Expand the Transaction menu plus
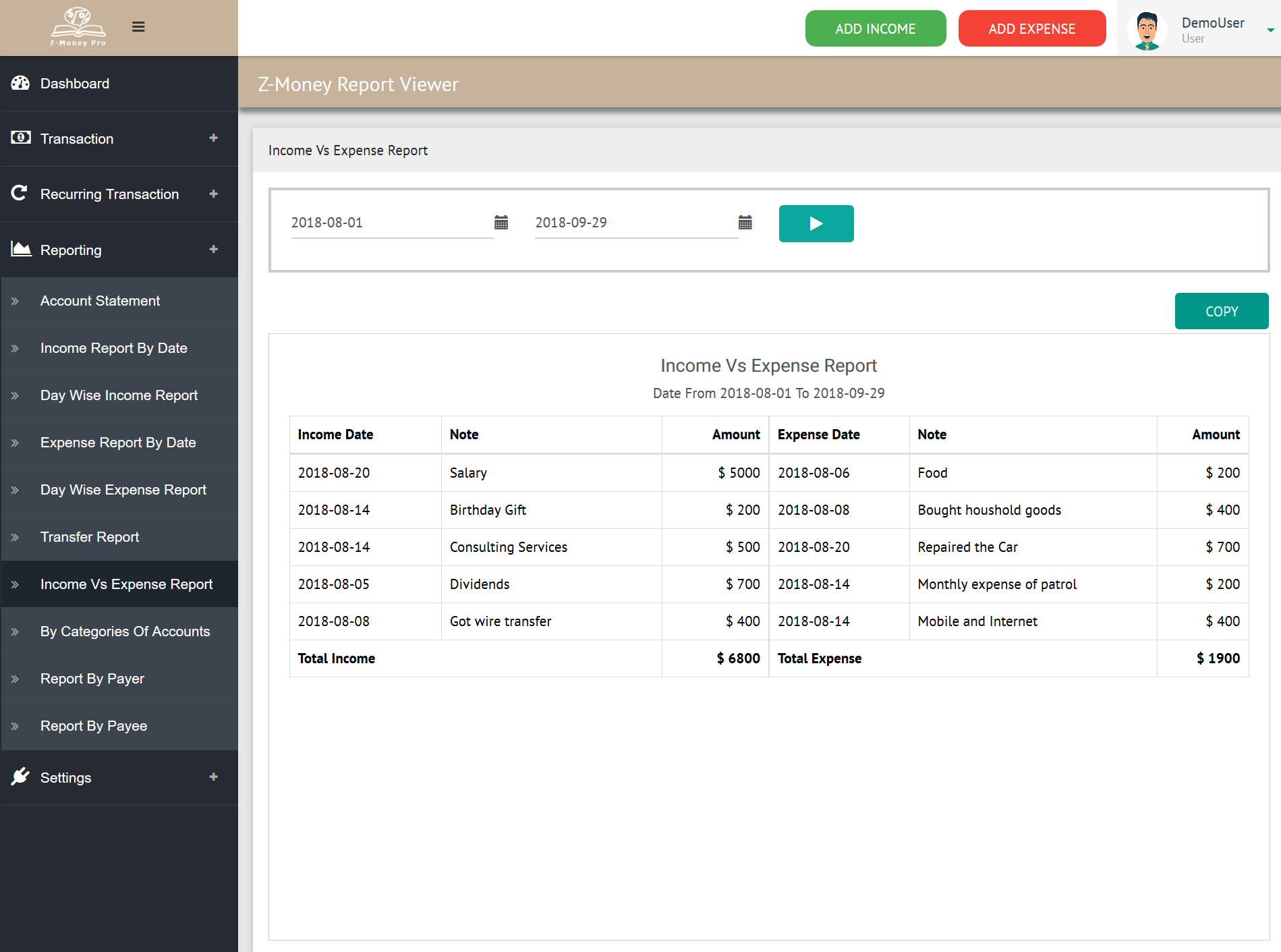 click(214, 138)
